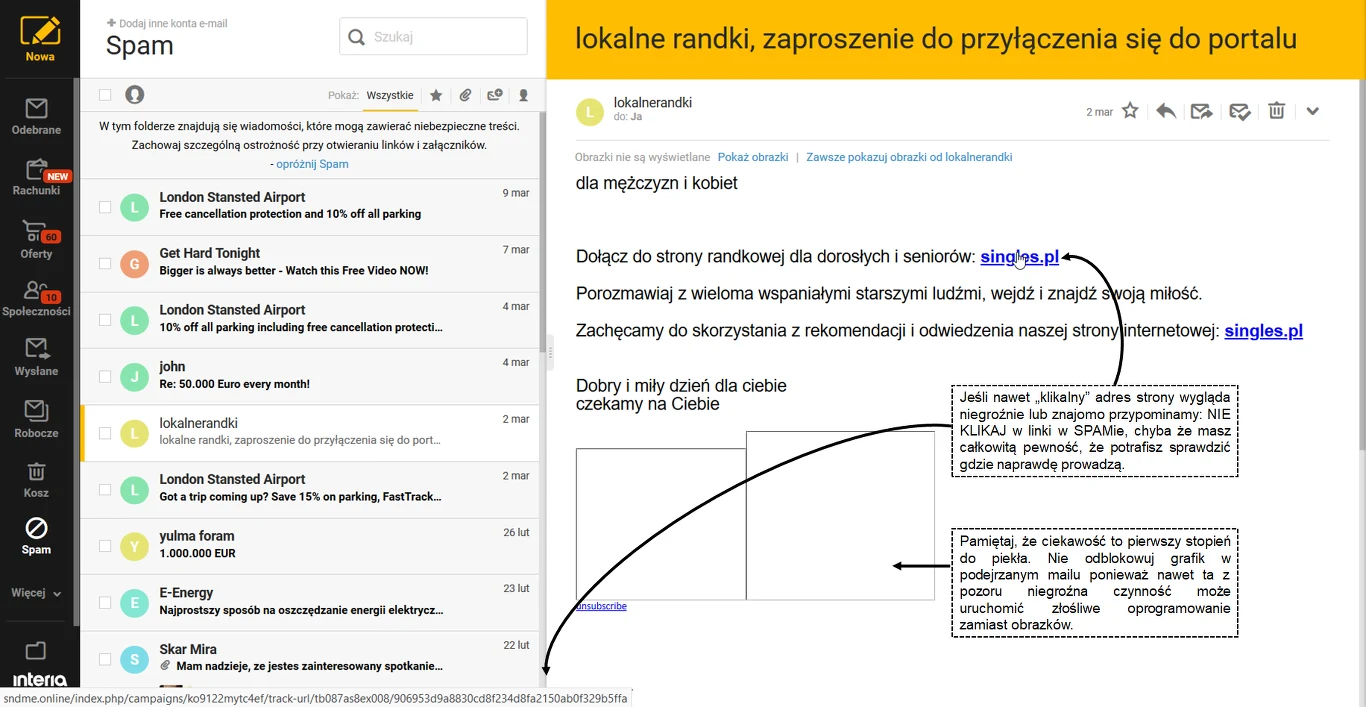Tick the checkbox for the lokalnerandki message

[105, 433]
